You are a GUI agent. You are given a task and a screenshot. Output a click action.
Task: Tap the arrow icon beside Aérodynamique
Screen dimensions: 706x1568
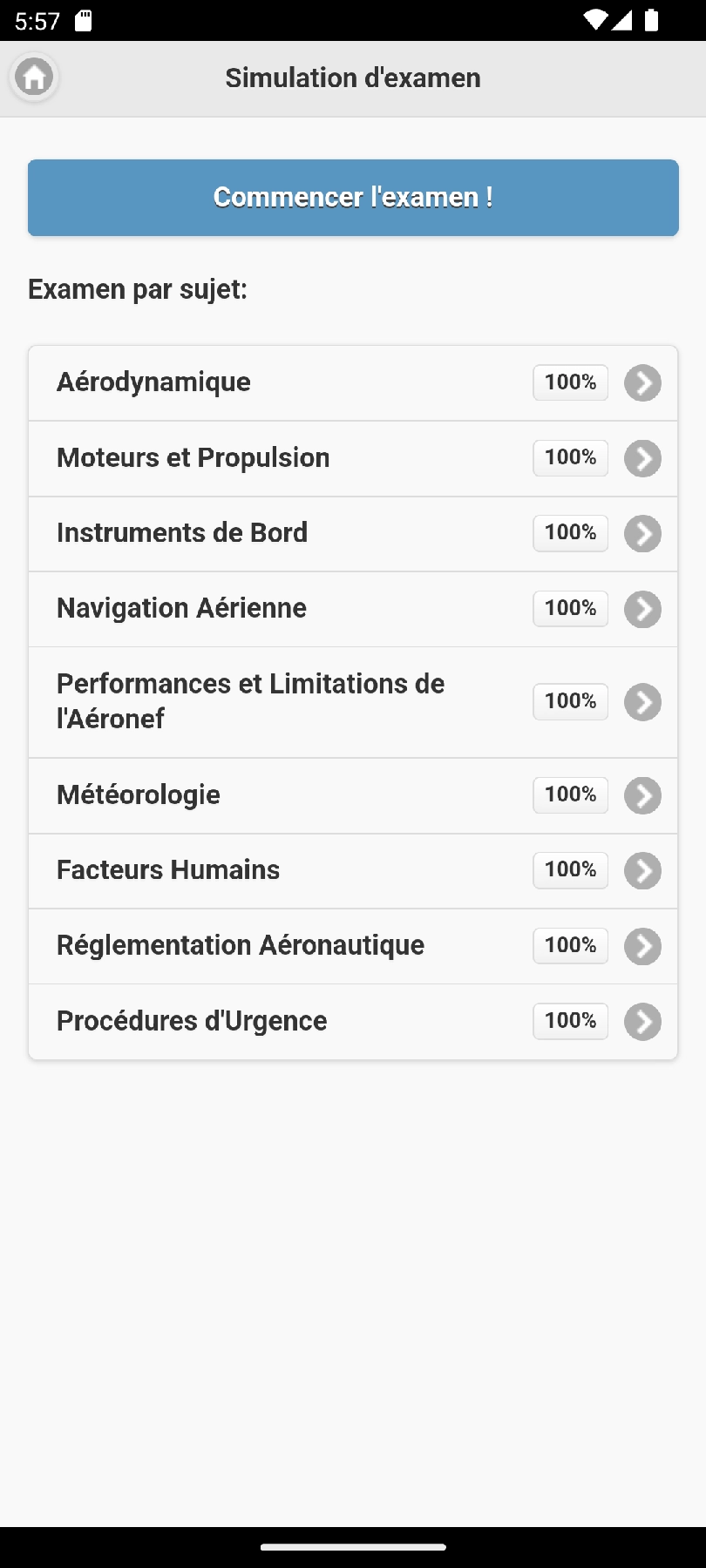click(642, 383)
